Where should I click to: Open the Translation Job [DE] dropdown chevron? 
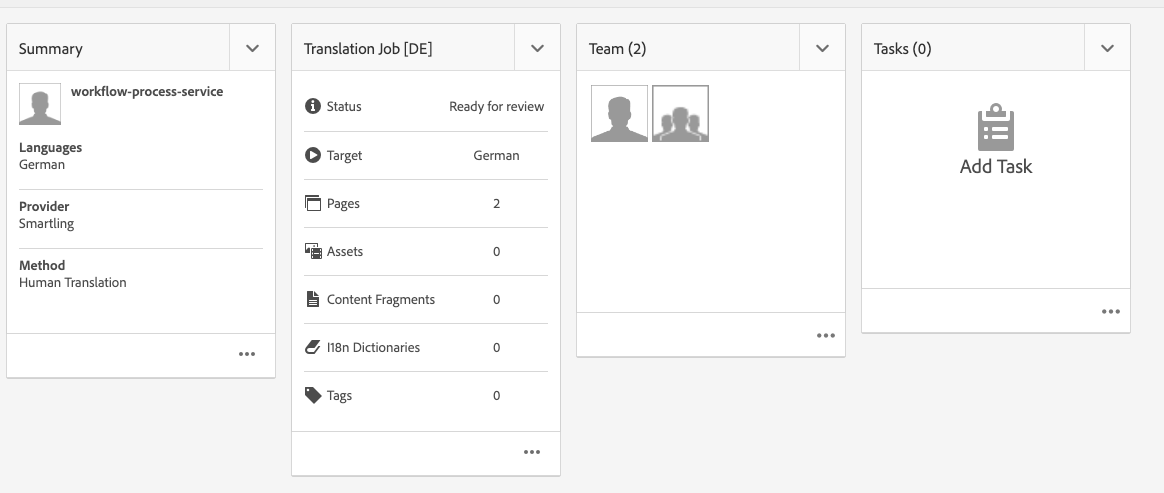coord(537,48)
